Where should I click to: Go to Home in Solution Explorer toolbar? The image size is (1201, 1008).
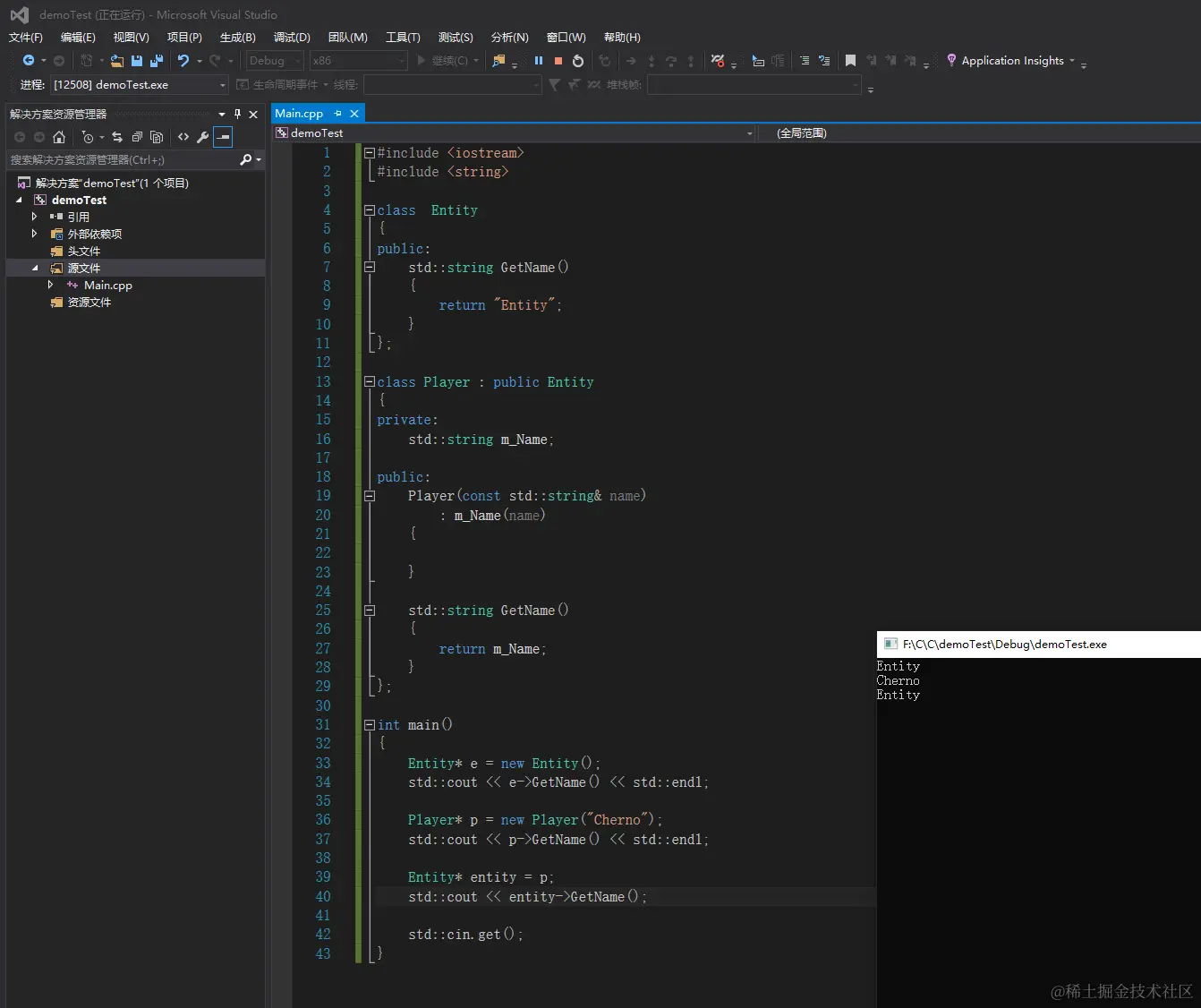[59, 137]
